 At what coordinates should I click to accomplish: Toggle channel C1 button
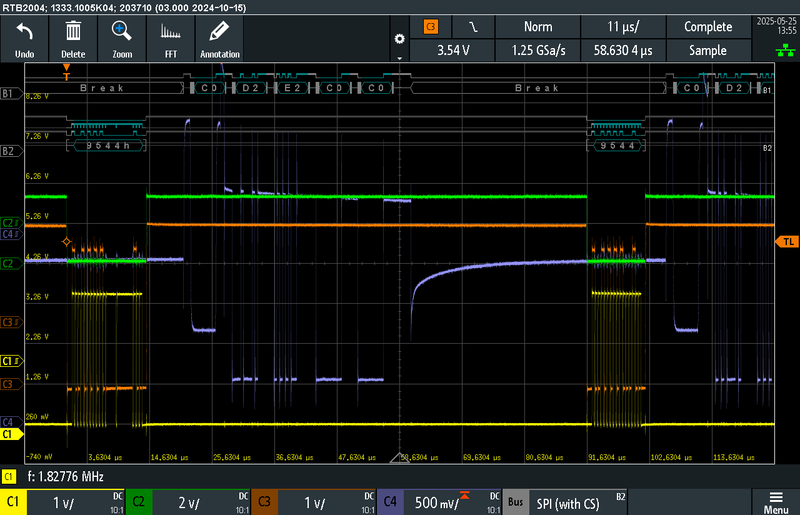(13, 502)
